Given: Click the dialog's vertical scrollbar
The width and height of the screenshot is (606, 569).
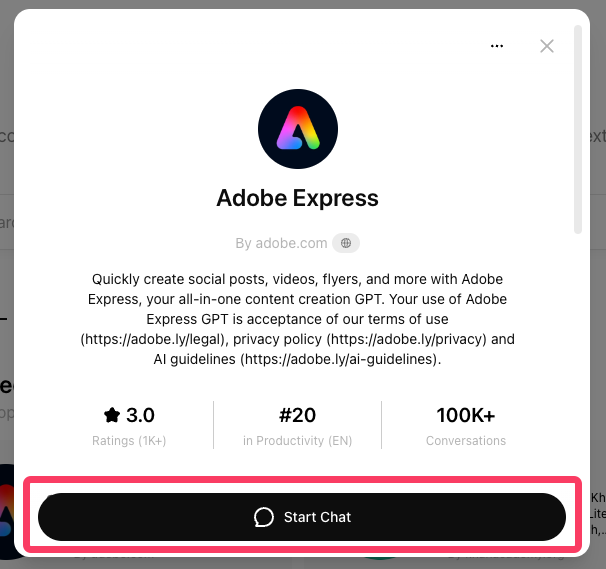Looking at the screenshot, I should [x=578, y=130].
